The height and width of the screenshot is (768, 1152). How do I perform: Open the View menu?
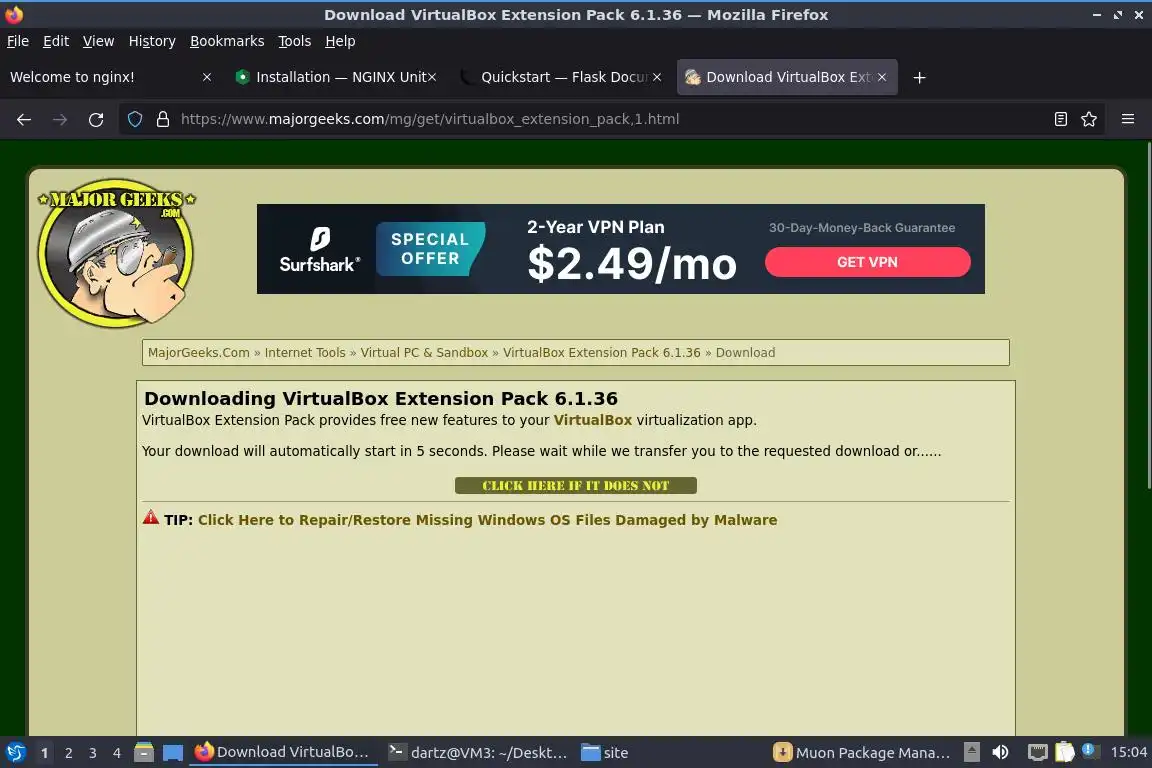pyautogui.click(x=98, y=41)
